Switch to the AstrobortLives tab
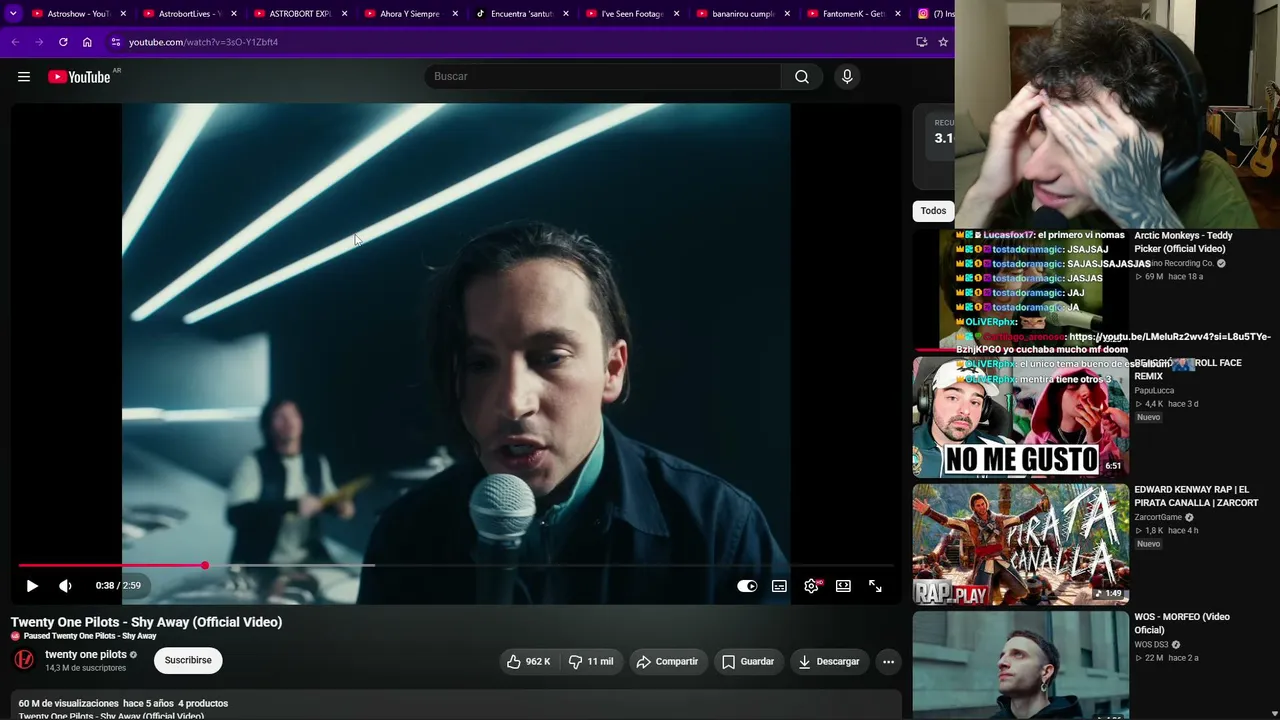This screenshot has height=720, width=1280. pos(187,14)
